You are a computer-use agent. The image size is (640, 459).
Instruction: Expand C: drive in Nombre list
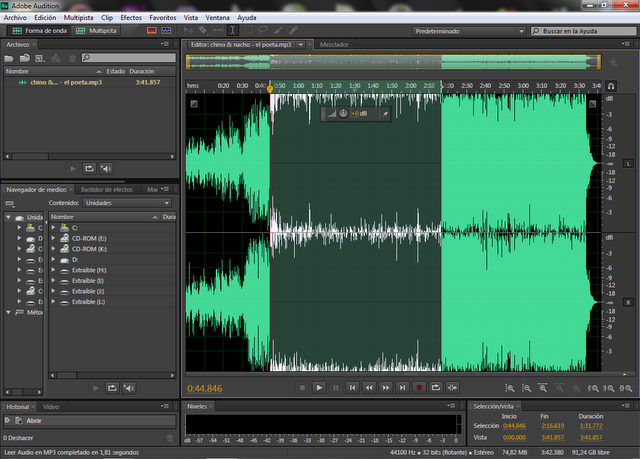(53, 227)
